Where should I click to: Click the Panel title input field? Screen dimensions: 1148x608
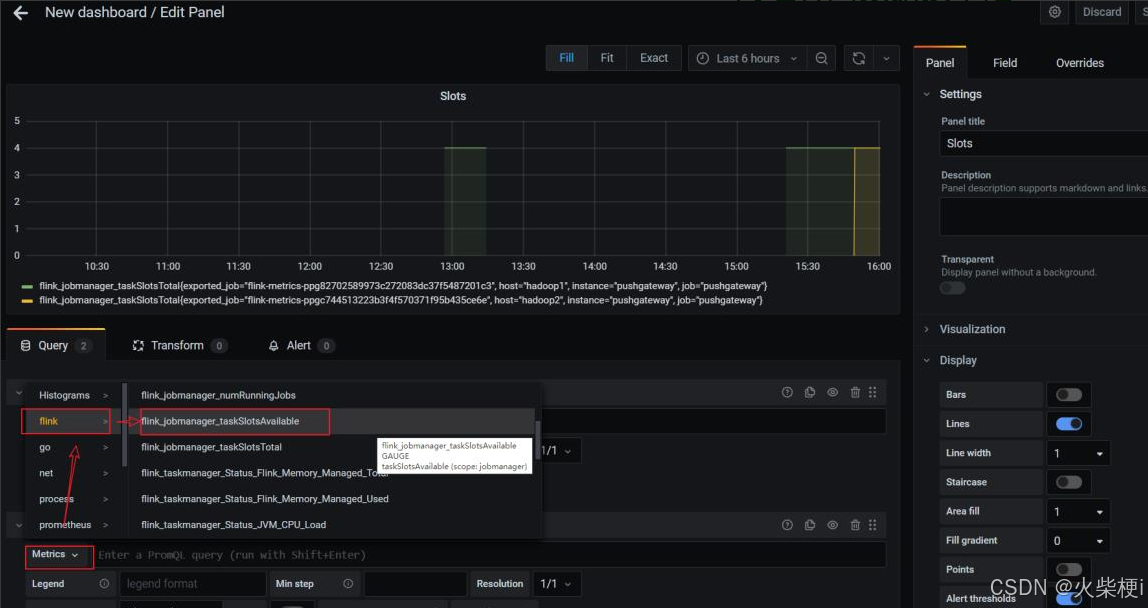click(x=1043, y=144)
